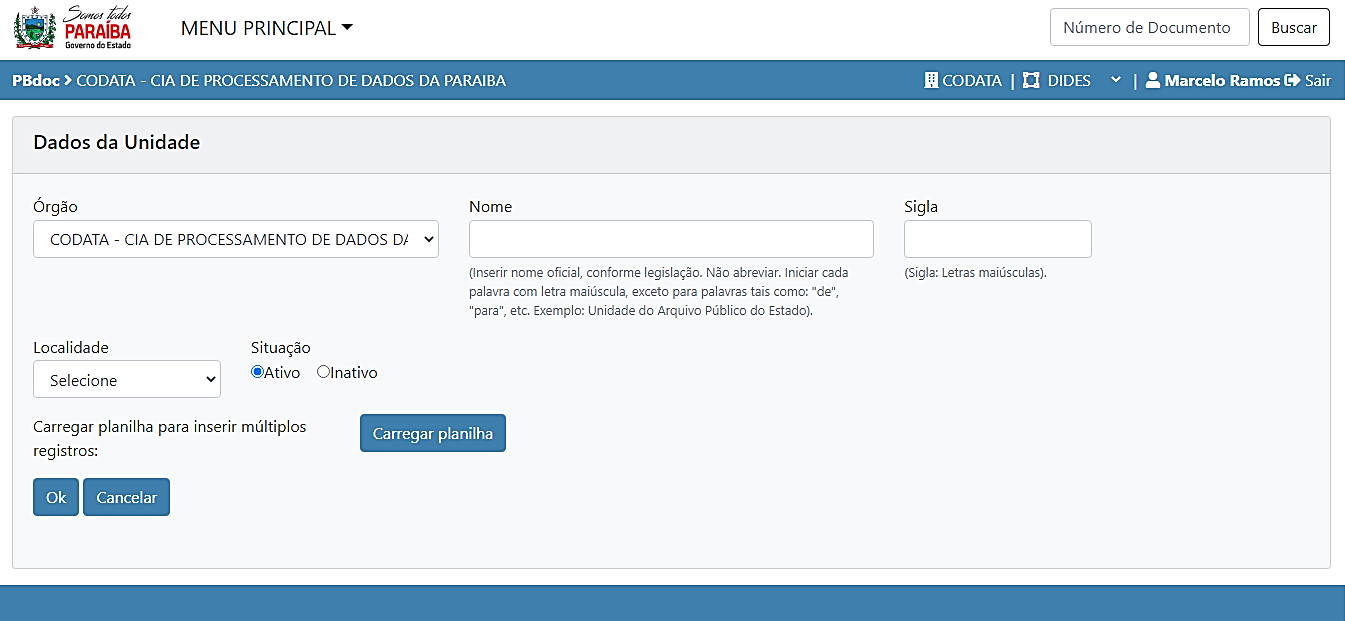Click the unit icon beside DIDES
The image size is (1345, 621).
pyautogui.click(x=1031, y=80)
